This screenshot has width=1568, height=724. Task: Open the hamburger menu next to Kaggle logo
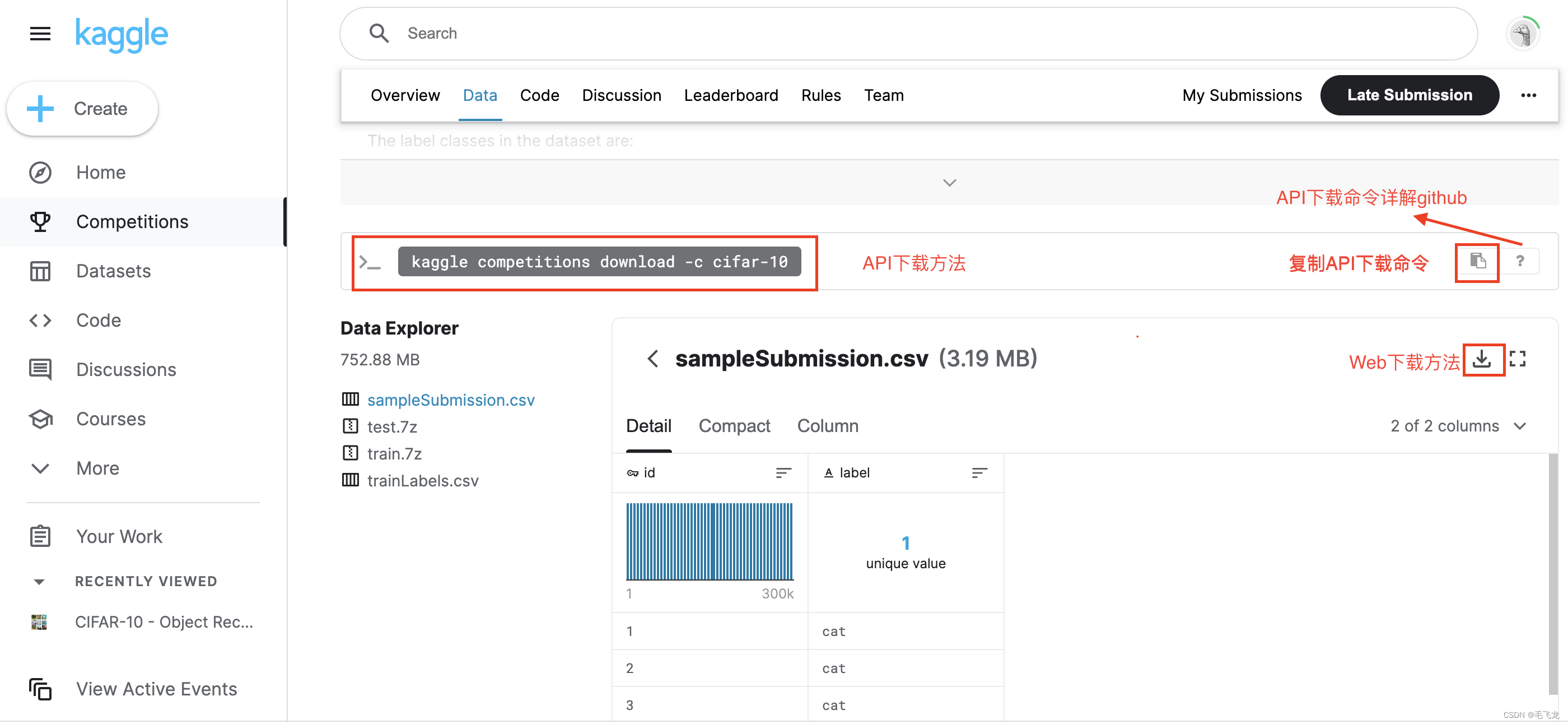point(40,34)
